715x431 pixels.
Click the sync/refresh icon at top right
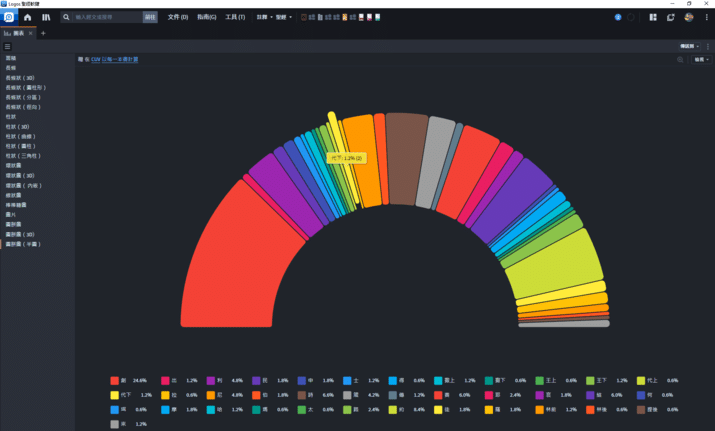(670, 17)
